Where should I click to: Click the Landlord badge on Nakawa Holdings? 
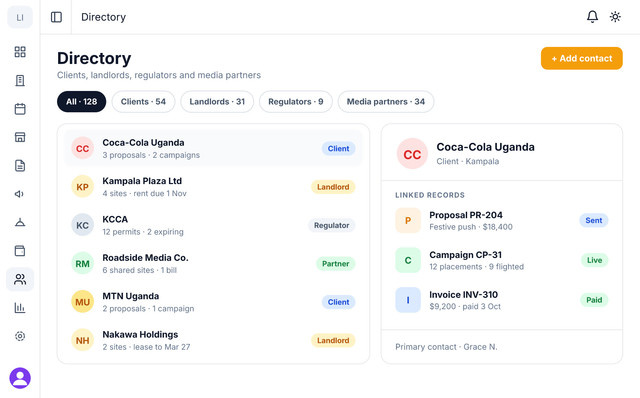333,340
